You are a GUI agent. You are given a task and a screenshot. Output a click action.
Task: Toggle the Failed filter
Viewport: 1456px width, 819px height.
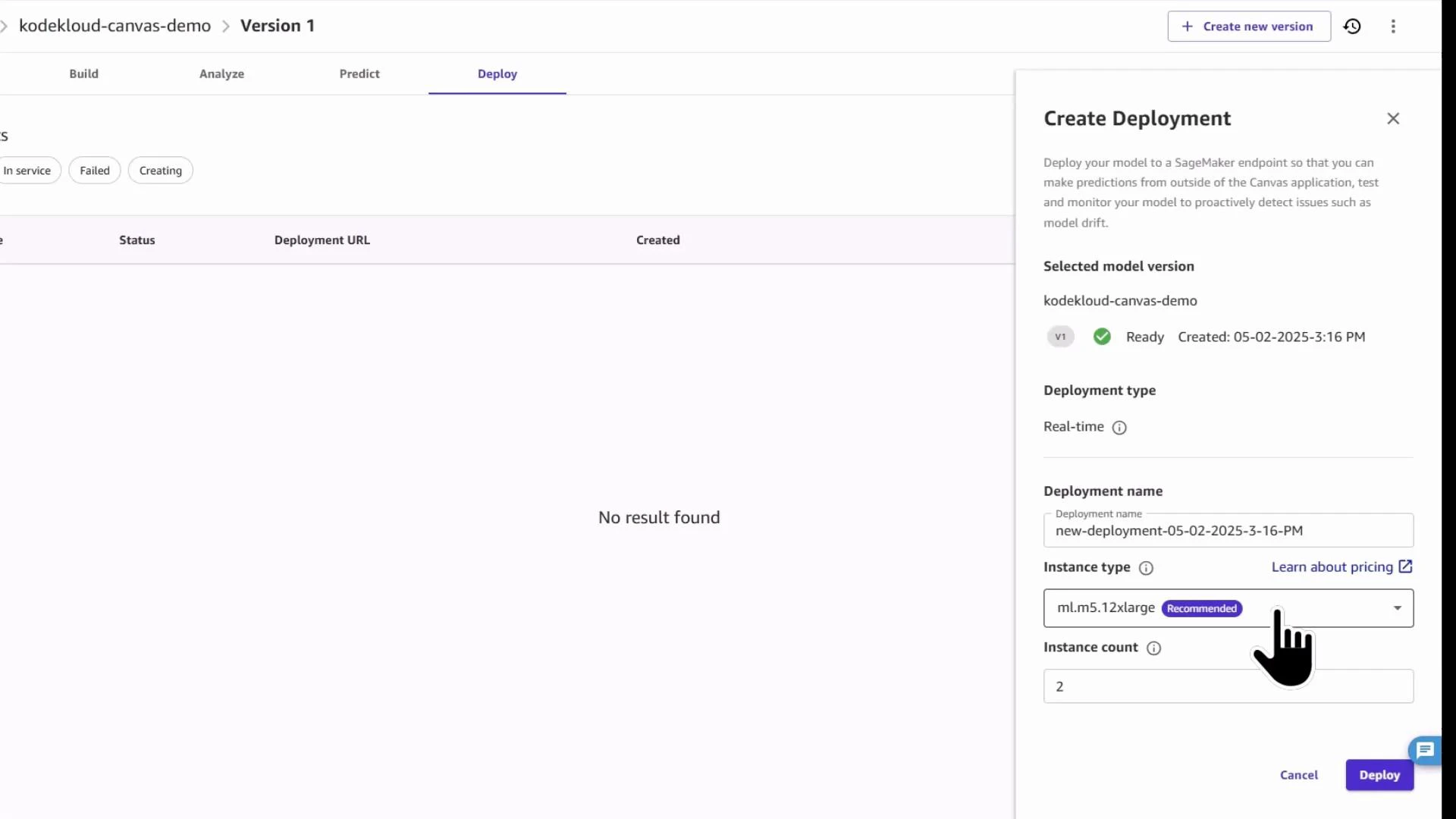[x=94, y=170]
